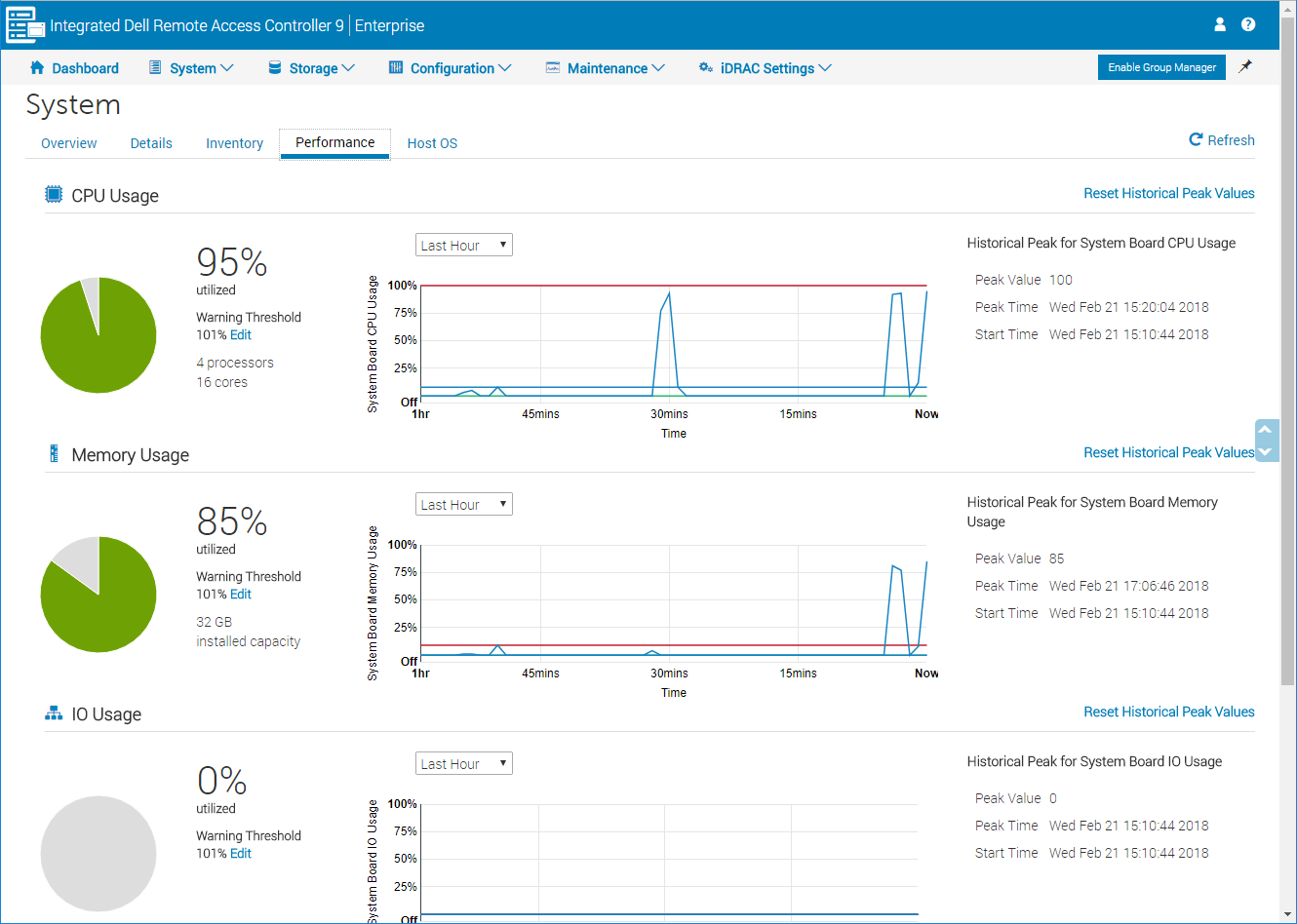Image resolution: width=1297 pixels, height=924 pixels.
Task: Select the Performance tab
Action: (x=335, y=142)
